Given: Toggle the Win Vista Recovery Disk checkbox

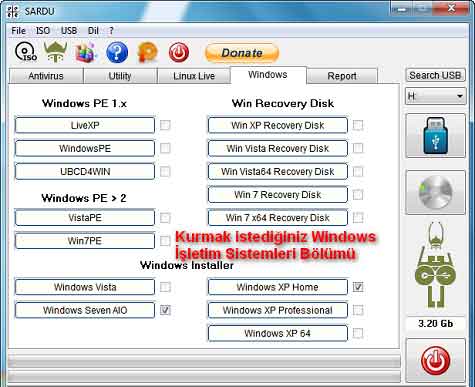Looking at the screenshot, I should pyautogui.click(x=358, y=148).
